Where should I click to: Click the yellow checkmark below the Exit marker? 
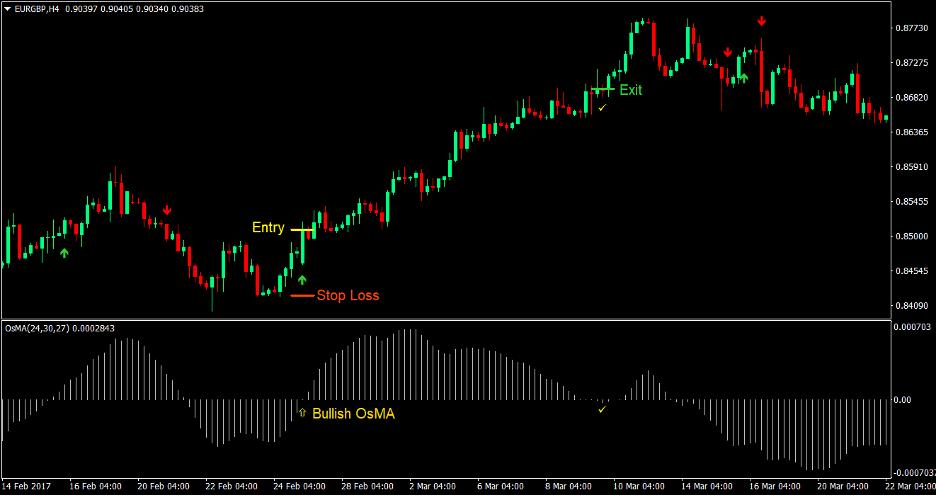(602, 107)
